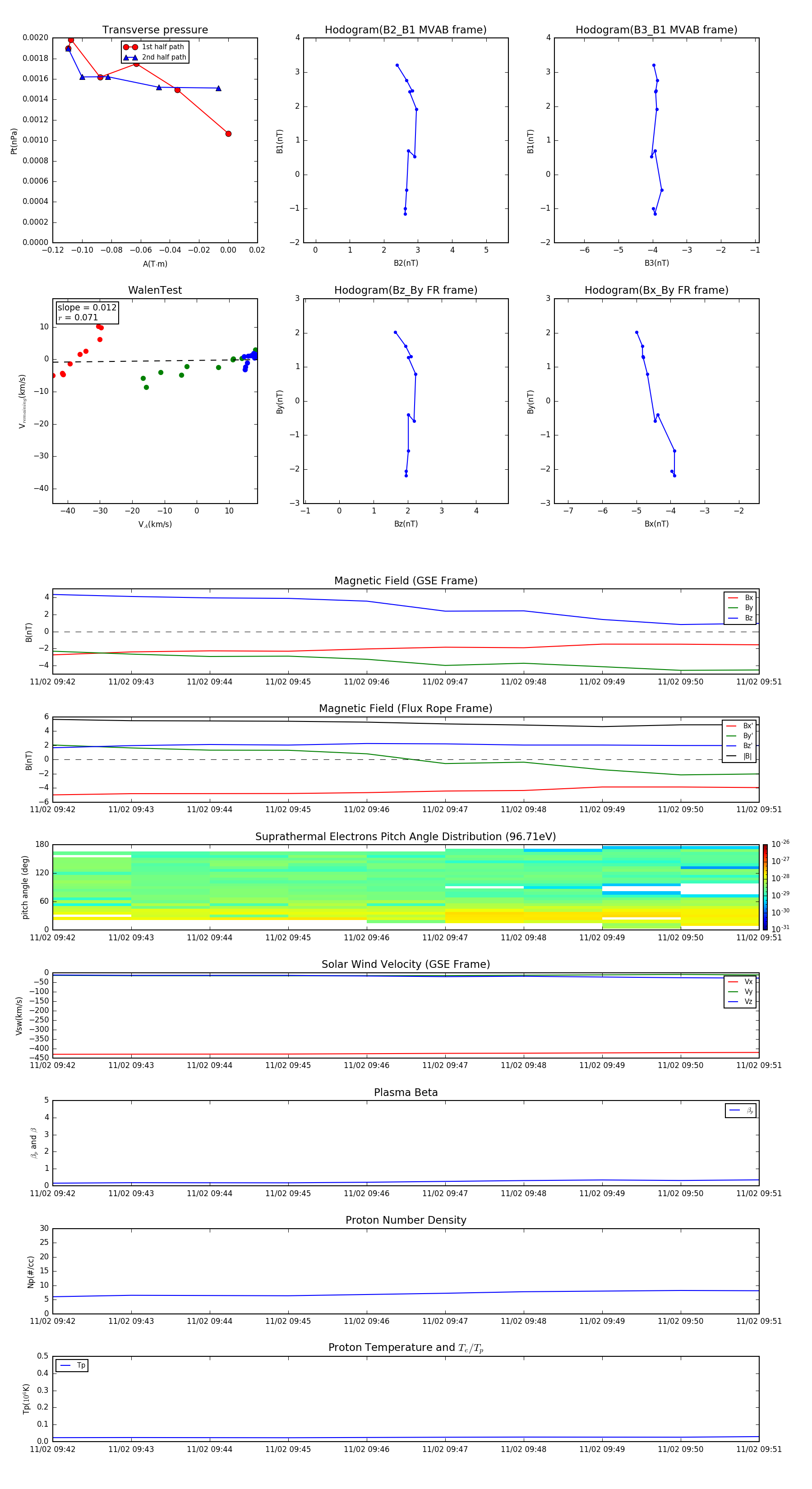Click the rightmost blue triangle in Transverse pressure plot

tap(218, 88)
